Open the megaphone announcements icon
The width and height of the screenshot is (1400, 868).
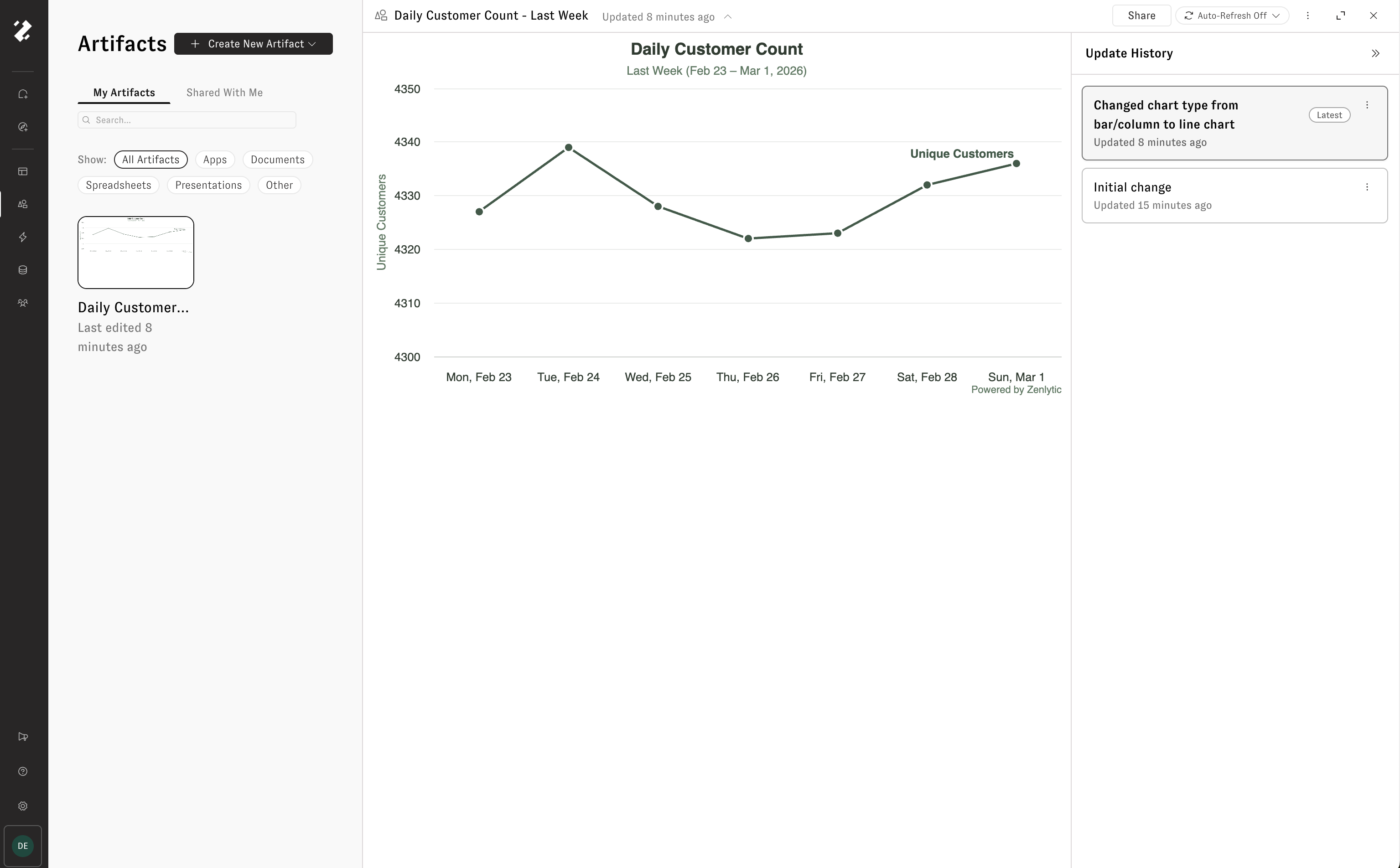coord(23,737)
